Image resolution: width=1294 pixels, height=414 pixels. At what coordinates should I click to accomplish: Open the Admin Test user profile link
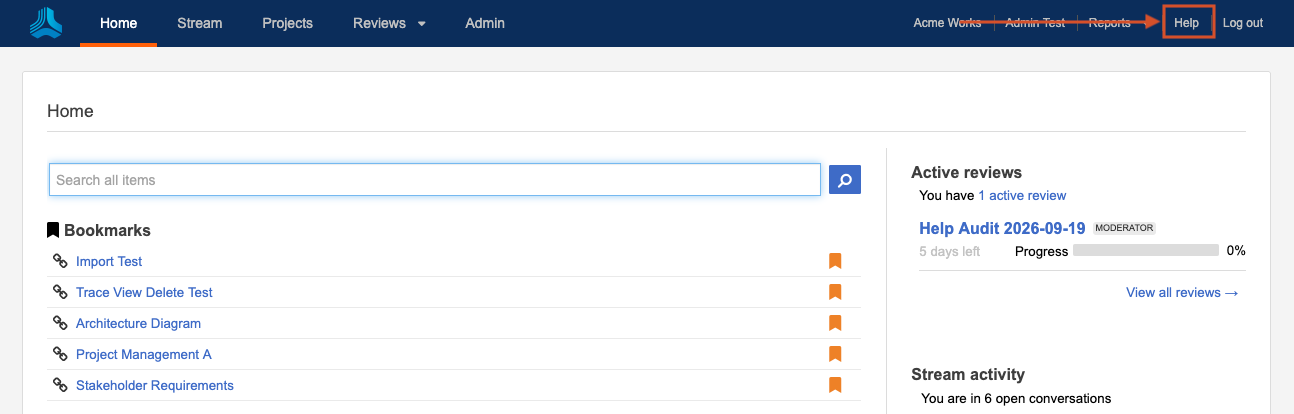(x=1035, y=23)
